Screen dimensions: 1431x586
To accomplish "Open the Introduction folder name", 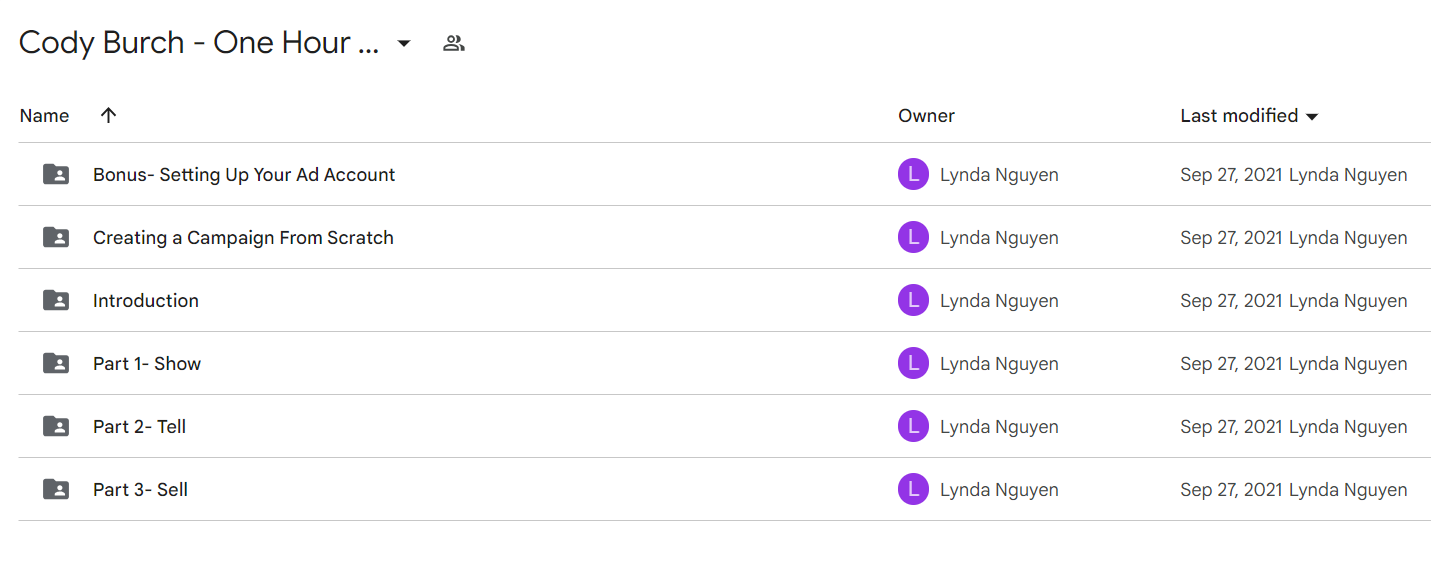I will 146,300.
